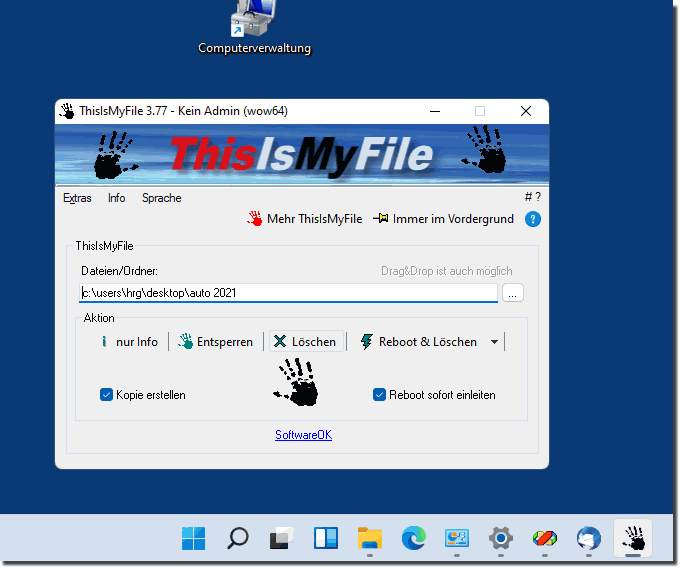
Task: Open the Windows Start menu
Action: (193, 539)
